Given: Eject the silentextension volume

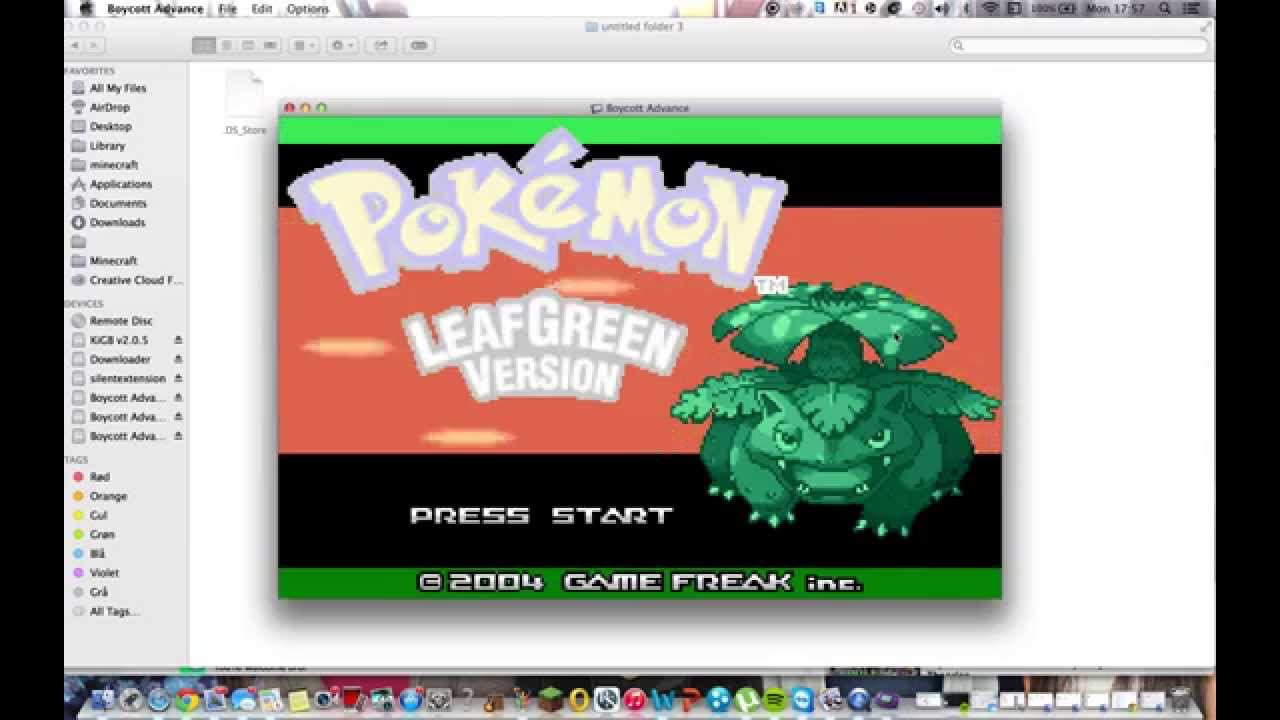Looking at the screenshot, I should [x=178, y=378].
